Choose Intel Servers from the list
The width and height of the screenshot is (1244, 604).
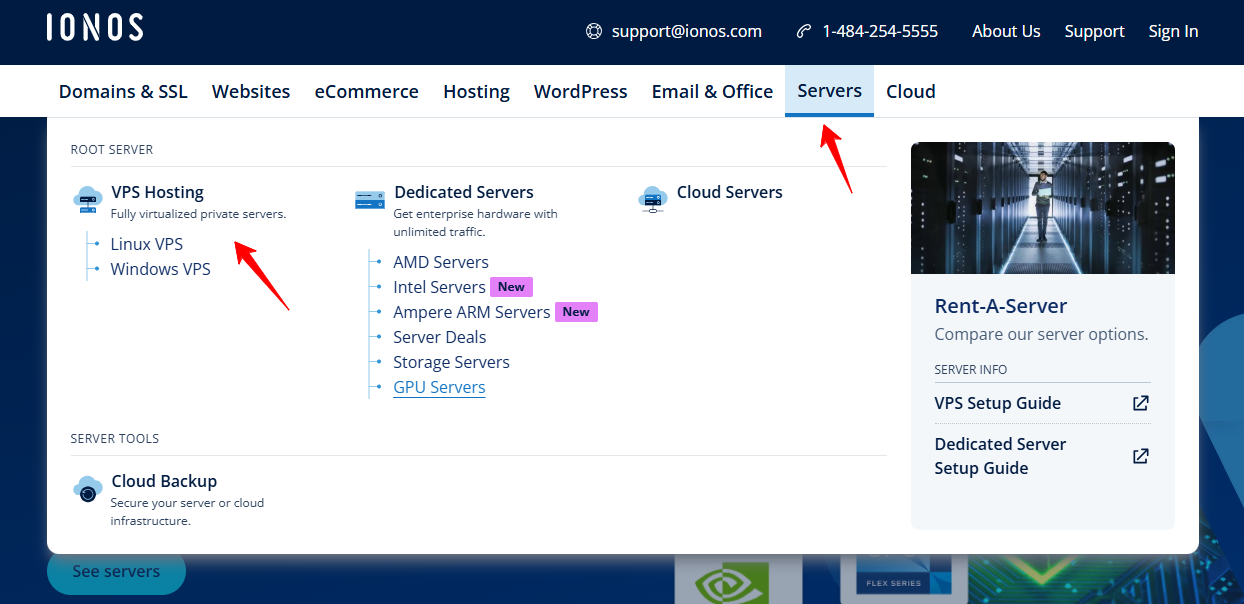pos(439,287)
